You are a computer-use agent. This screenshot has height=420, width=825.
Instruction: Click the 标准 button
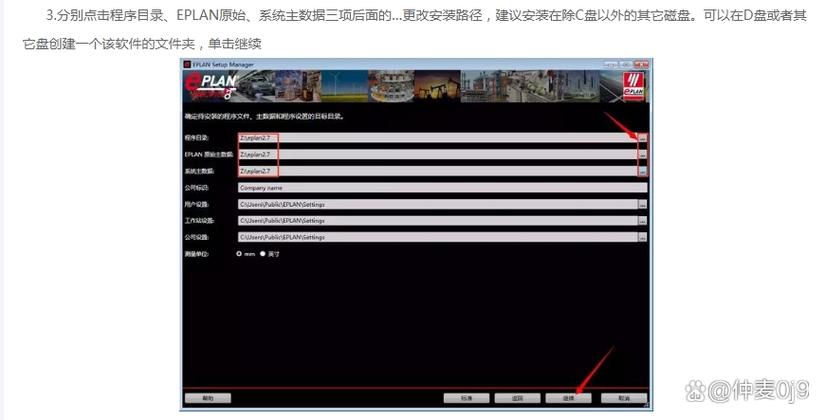pyautogui.click(x=467, y=398)
